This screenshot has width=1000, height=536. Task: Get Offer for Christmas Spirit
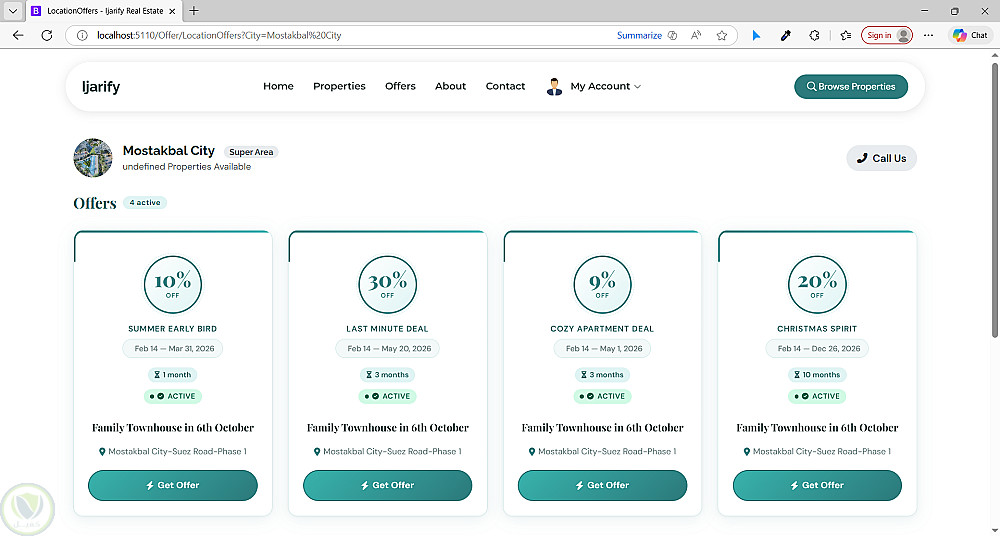[817, 486]
